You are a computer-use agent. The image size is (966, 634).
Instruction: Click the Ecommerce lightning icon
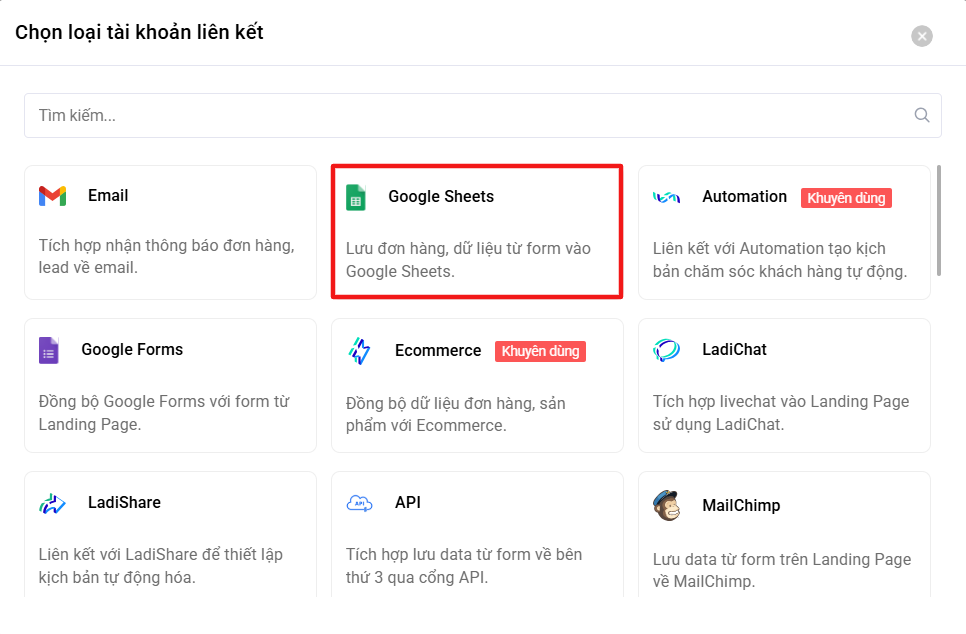pyautogui.click(x=359, y=351)
